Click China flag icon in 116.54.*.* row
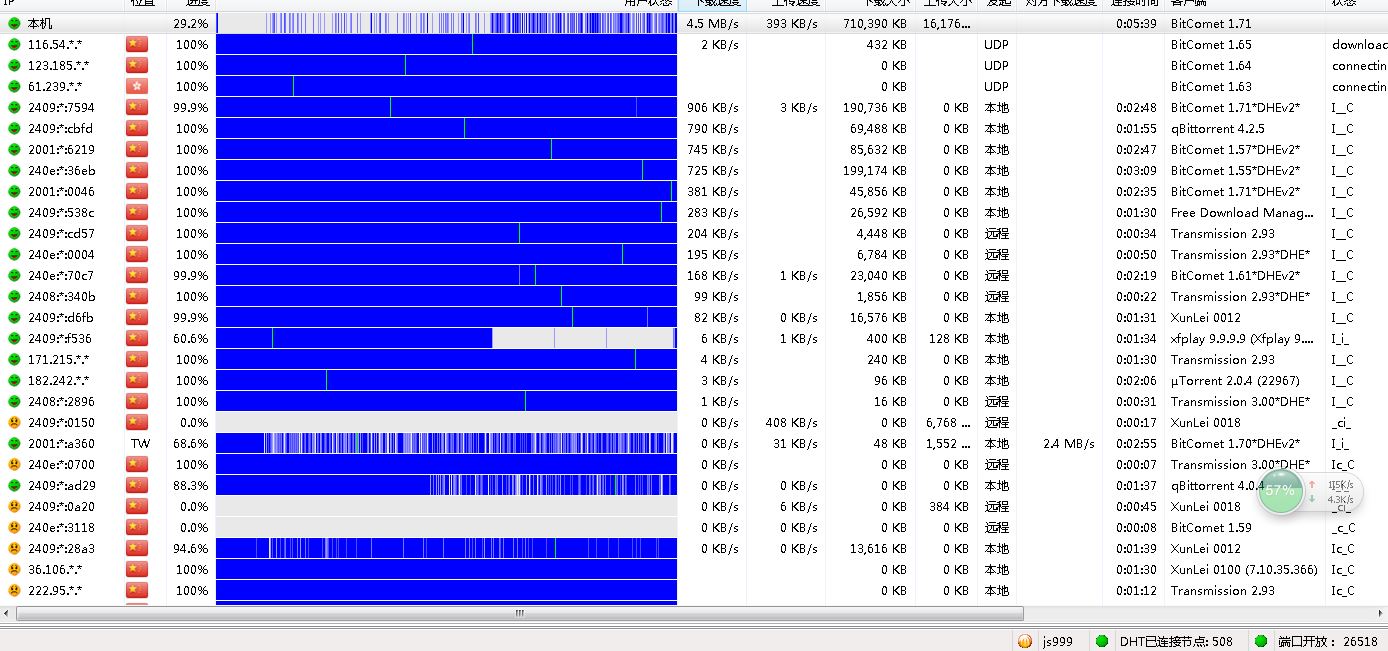 pos(137,45)
